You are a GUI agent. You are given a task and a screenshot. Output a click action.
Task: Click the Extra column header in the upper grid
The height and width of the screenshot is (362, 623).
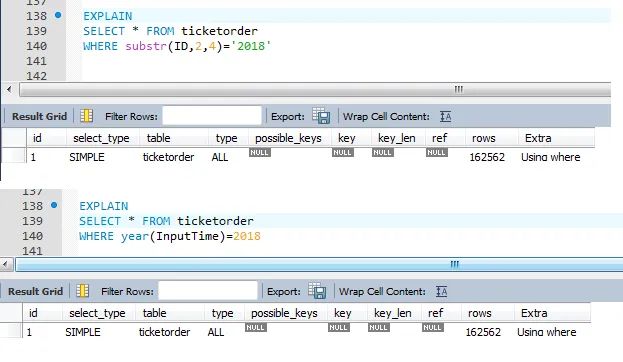(538, 138)
